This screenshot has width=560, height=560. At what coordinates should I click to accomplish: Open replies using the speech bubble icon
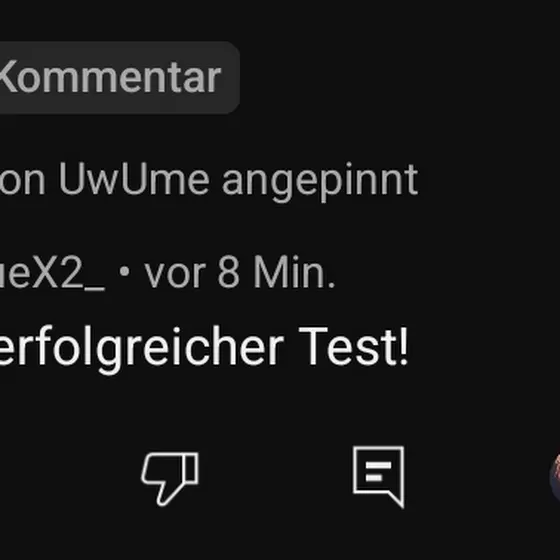(x=379, y=477)
